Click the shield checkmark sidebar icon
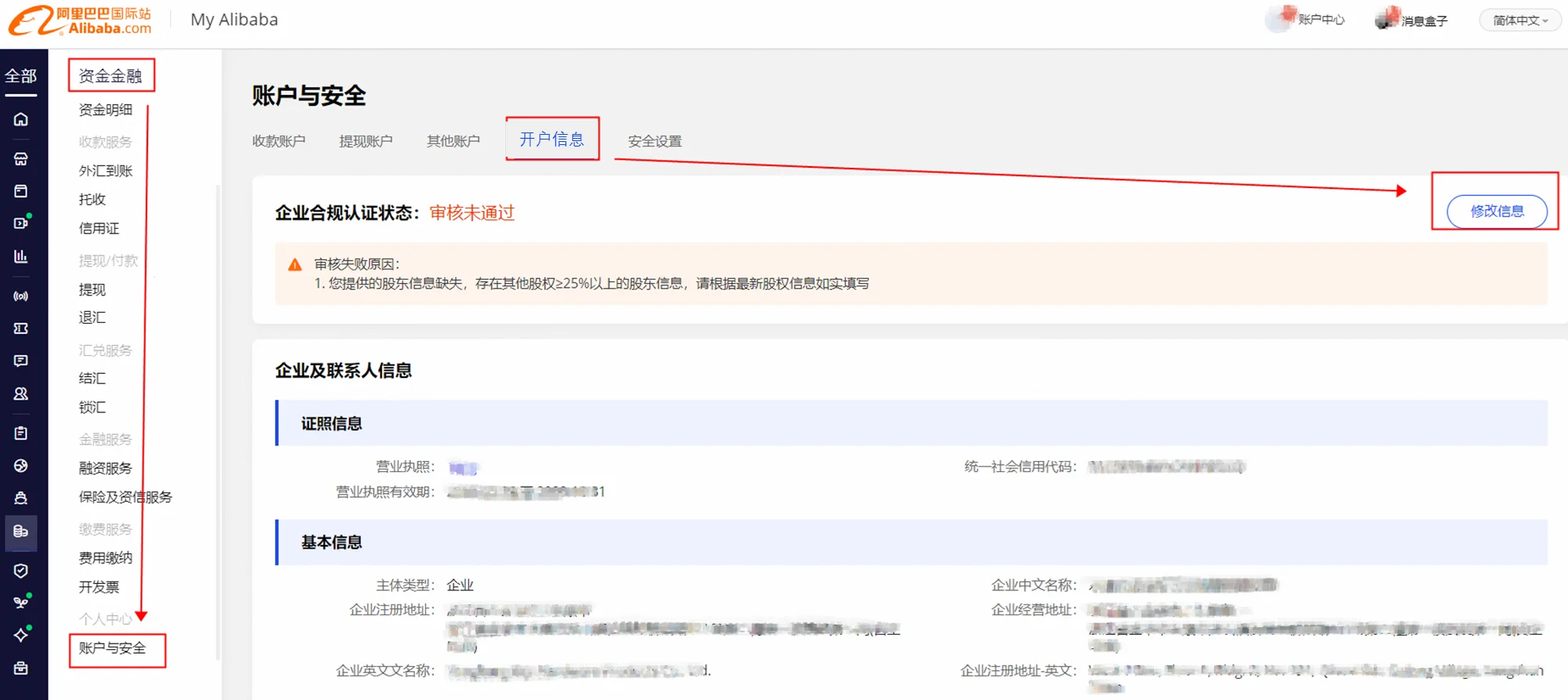 pos(21,571)
